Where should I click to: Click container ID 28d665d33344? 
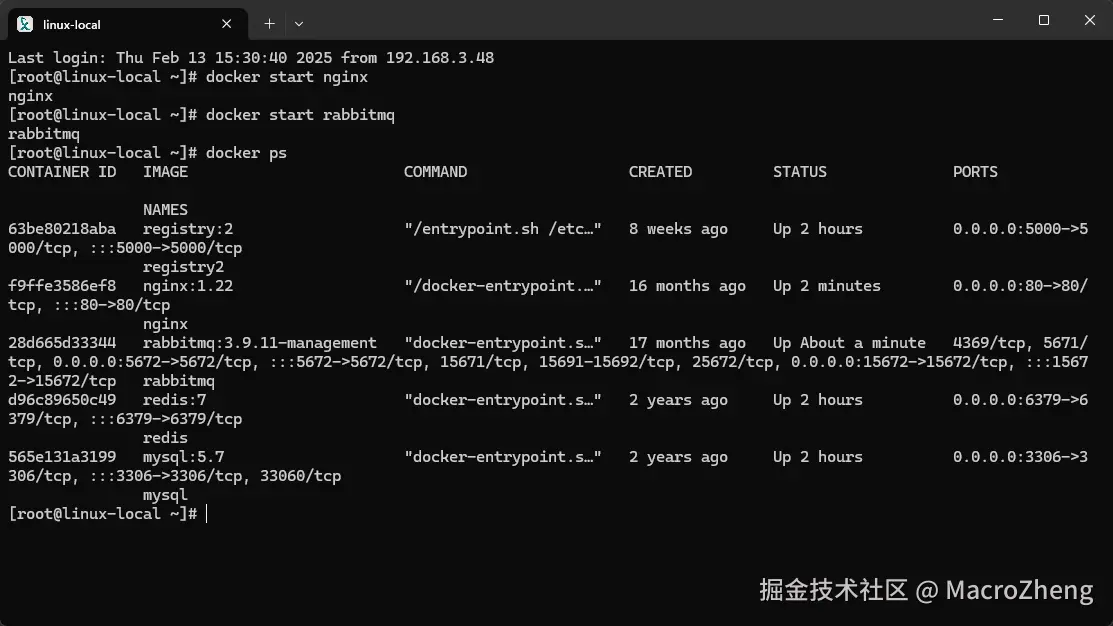(62, 343)
